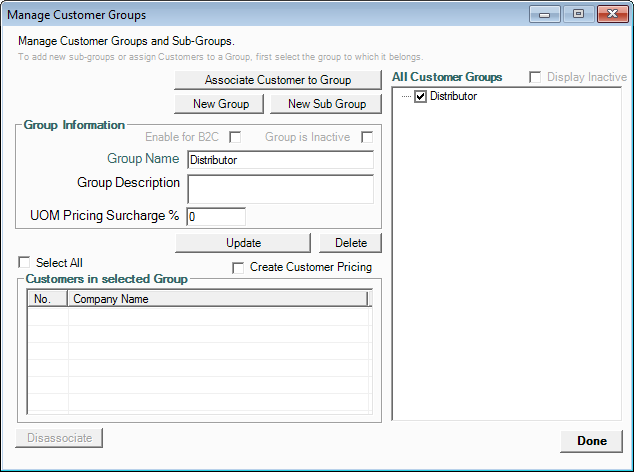This screenshot has height=472, width=634.
Task: Enable Create Customer Pricing checkbox
Action: pyautogui.click(x=238, y=268)
